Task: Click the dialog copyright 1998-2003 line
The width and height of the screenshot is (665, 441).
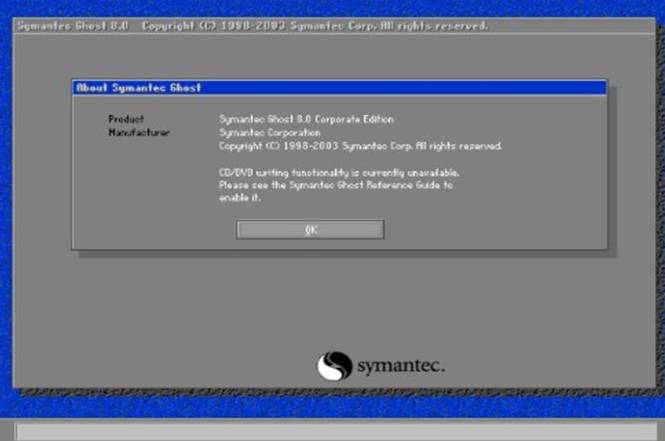Action: coord(360,146)
